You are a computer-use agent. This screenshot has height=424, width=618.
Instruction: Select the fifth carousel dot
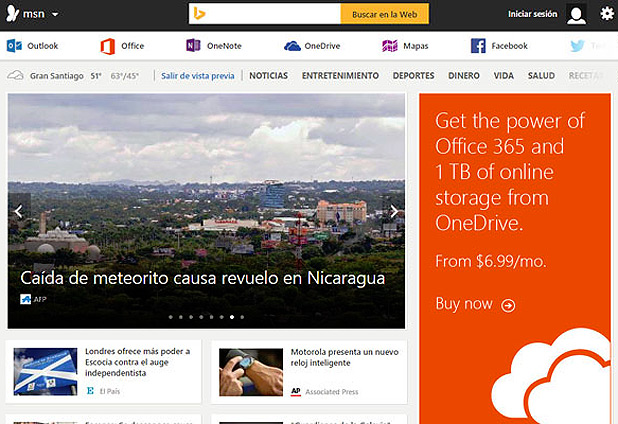point(212,317)
